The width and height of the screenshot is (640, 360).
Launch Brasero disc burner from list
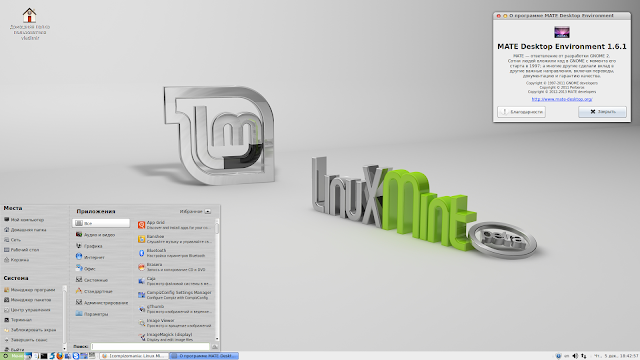176,267
